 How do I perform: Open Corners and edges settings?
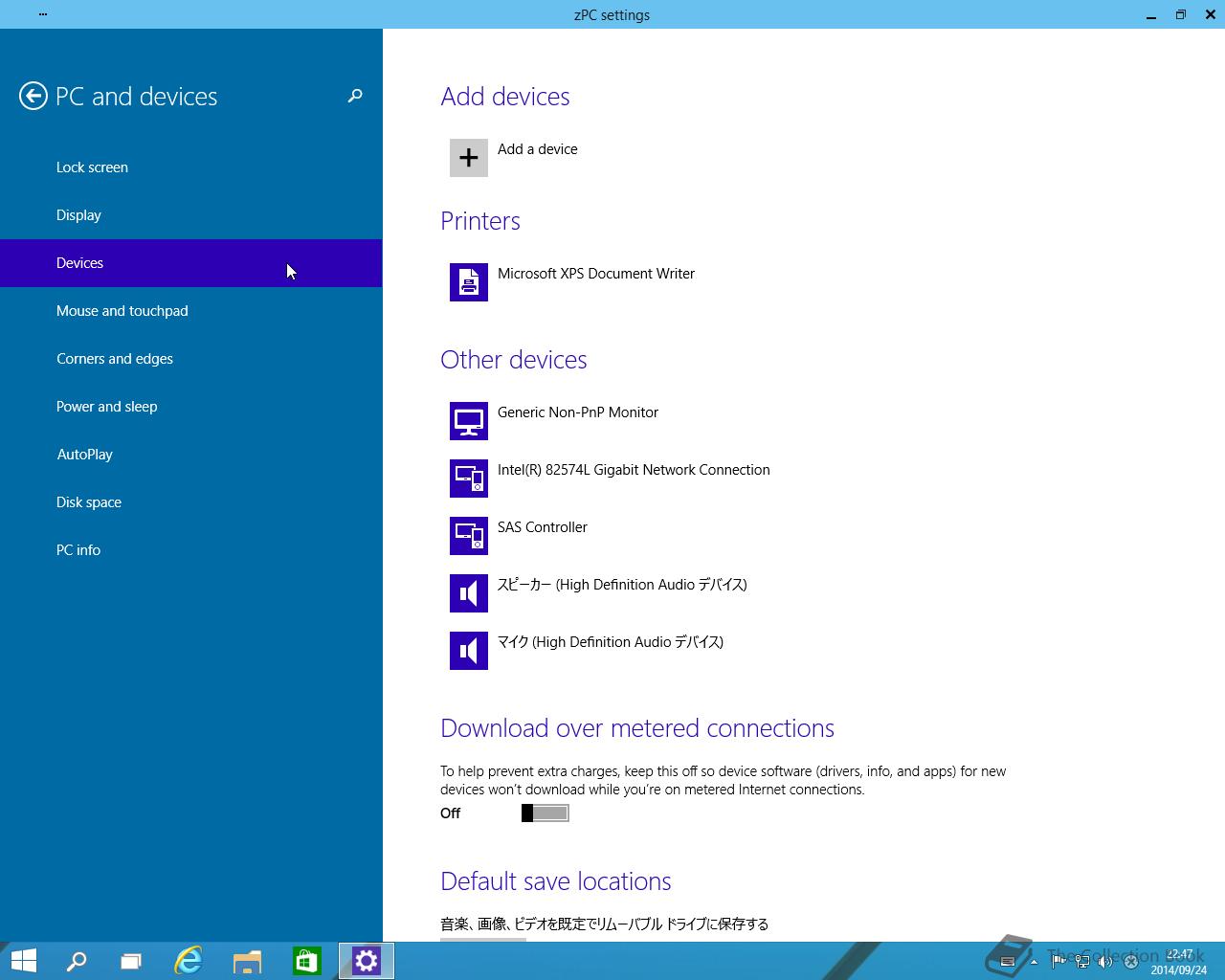pyautogui.click(x=191, y=359)
